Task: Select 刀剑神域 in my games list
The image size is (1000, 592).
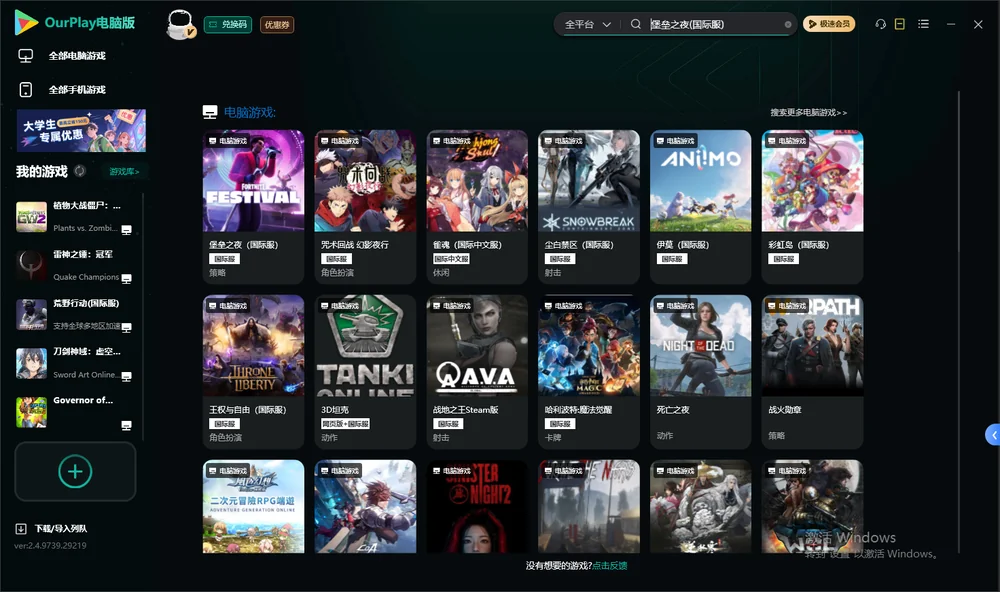Action: [75, 364]
